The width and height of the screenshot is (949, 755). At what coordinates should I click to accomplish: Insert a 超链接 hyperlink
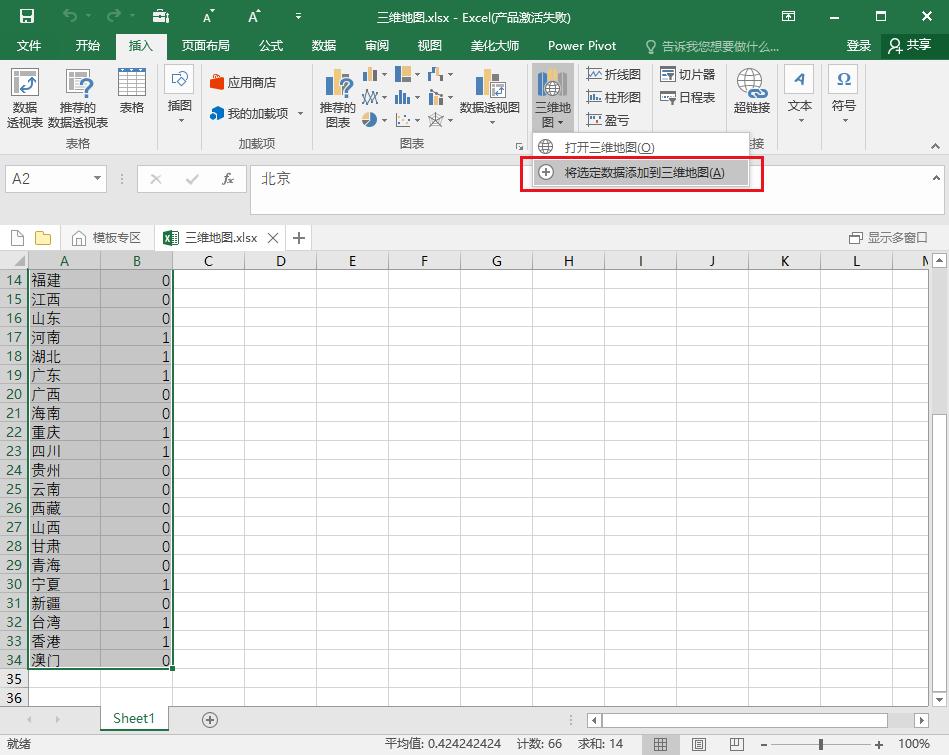click(751, 92)
